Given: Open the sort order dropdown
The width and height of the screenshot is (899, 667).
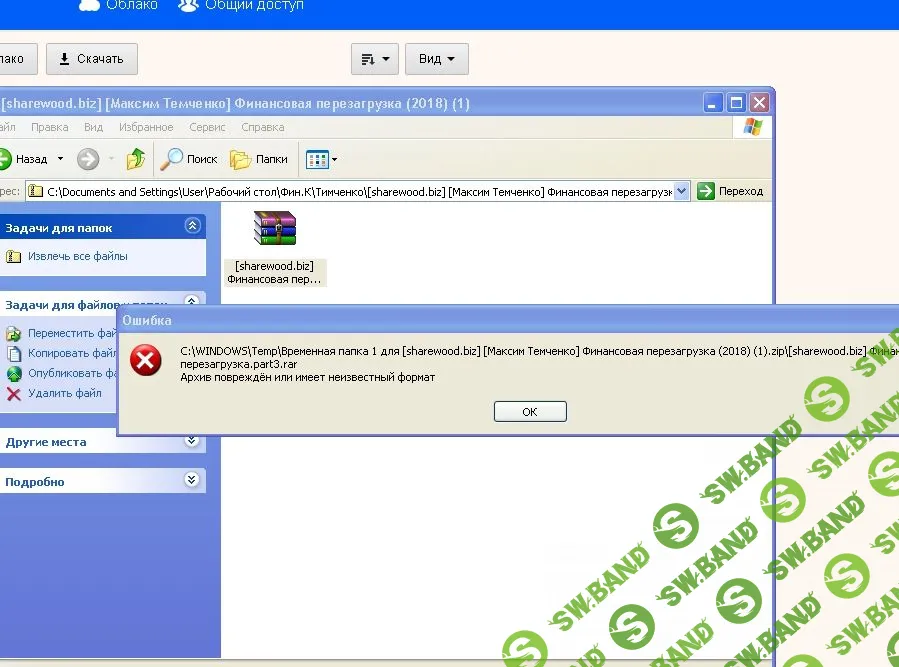Looking at the screenshot, I should [375, 59].
